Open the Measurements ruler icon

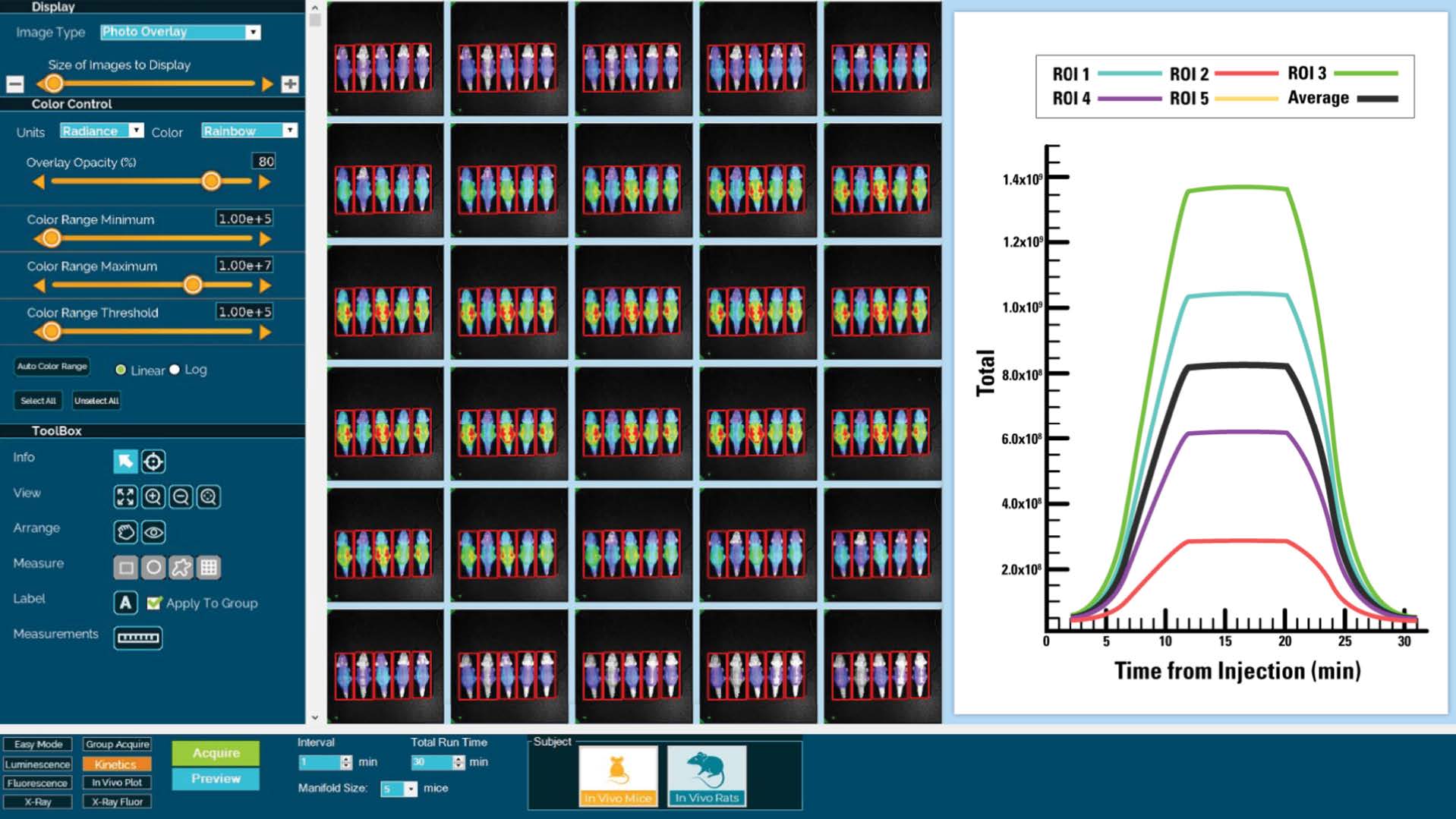click(x=138, y=638)
